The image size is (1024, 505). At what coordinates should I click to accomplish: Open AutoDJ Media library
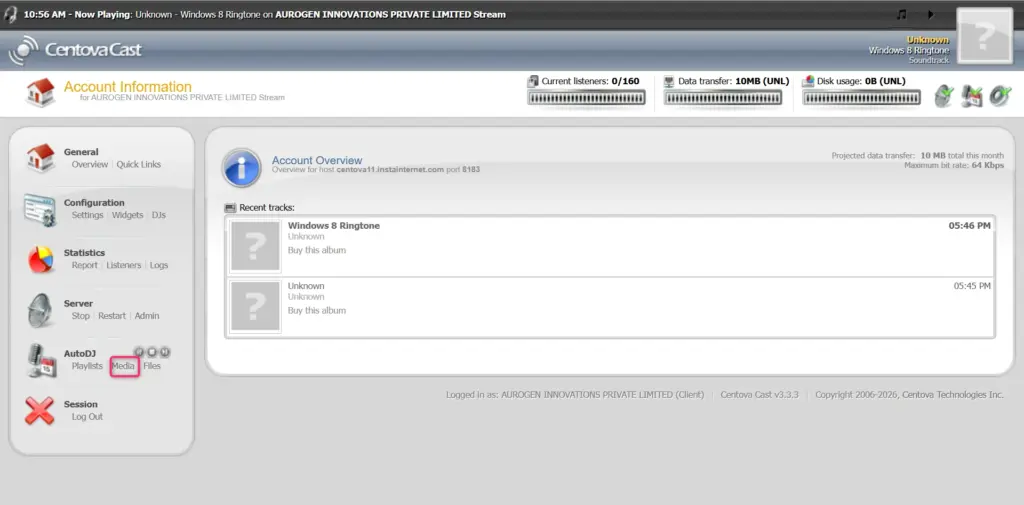pos(123,366)
